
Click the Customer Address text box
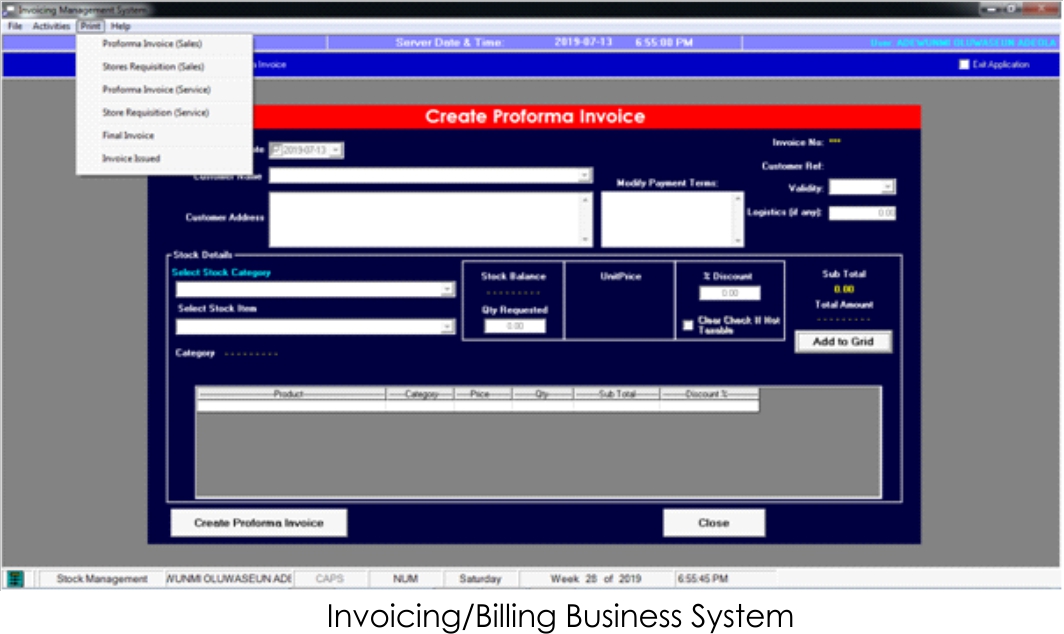click(425, 220)
